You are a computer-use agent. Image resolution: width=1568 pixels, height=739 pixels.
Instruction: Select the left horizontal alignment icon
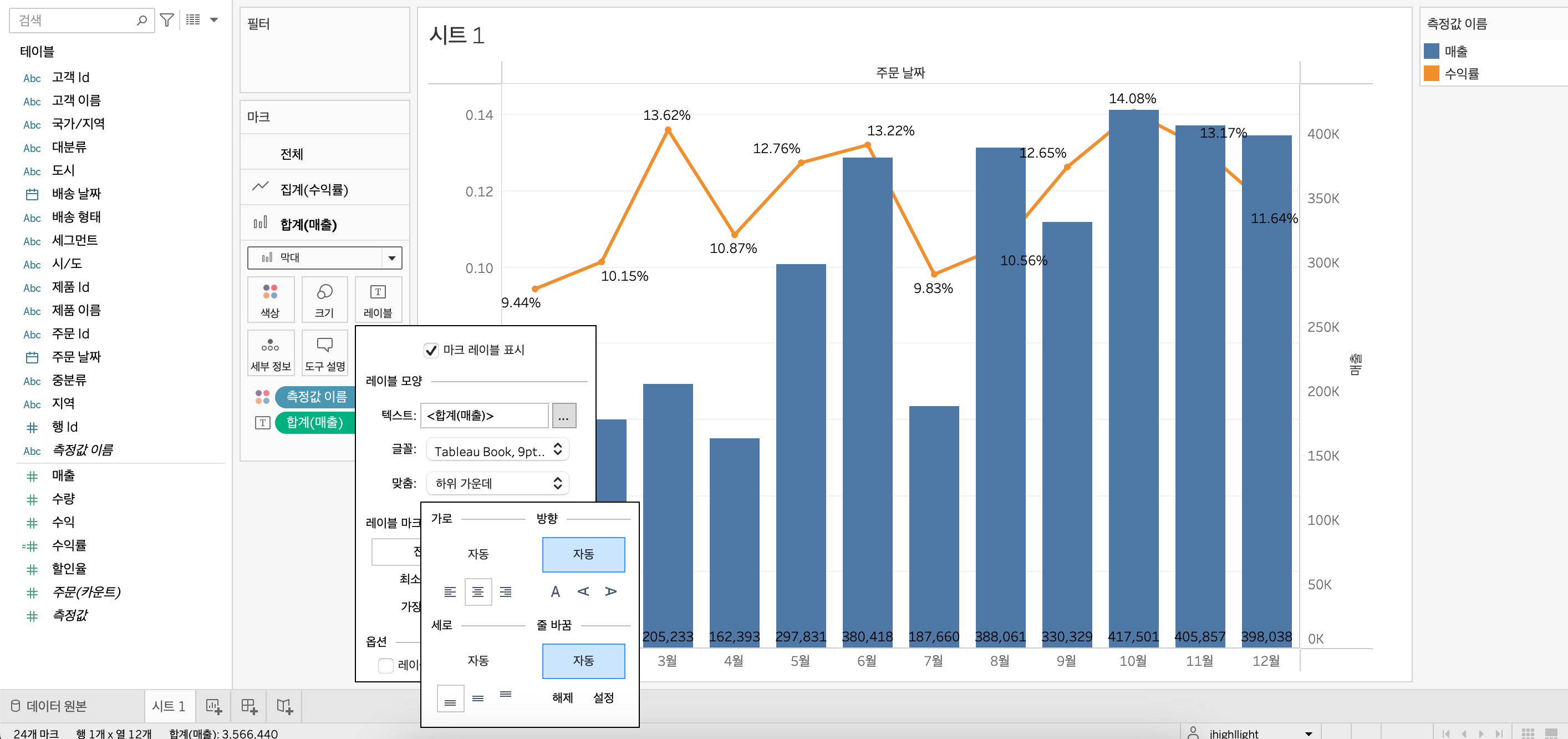click(450, 591)
